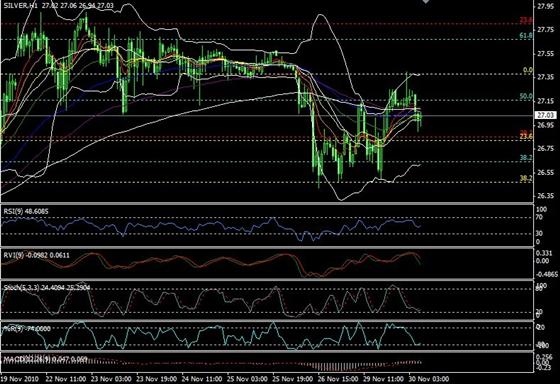Click the 19 Nov 2010 date label
The height and width of the screenshot is (384, 560).
[19, 379]
